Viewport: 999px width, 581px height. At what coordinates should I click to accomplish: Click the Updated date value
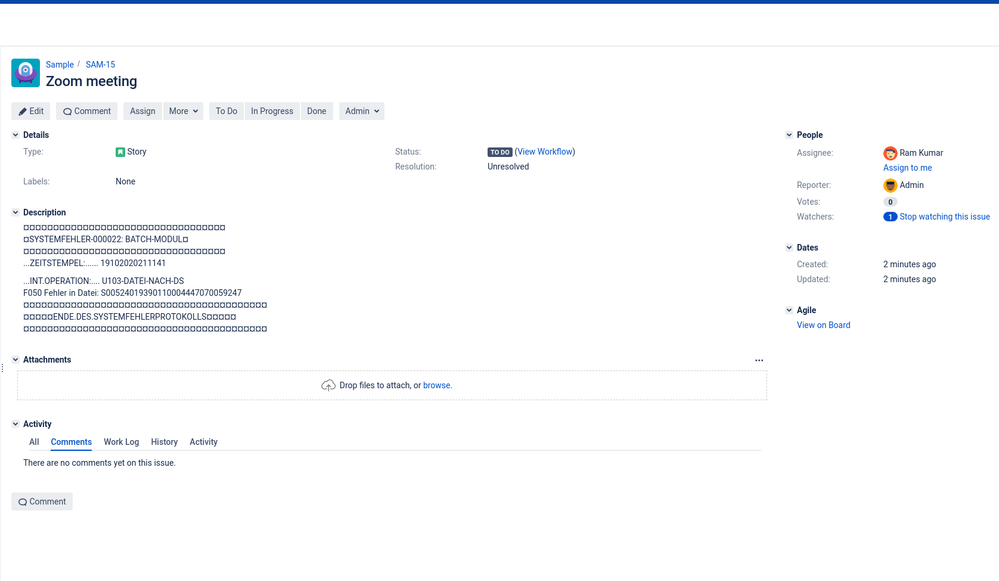(x=909, y=279)
